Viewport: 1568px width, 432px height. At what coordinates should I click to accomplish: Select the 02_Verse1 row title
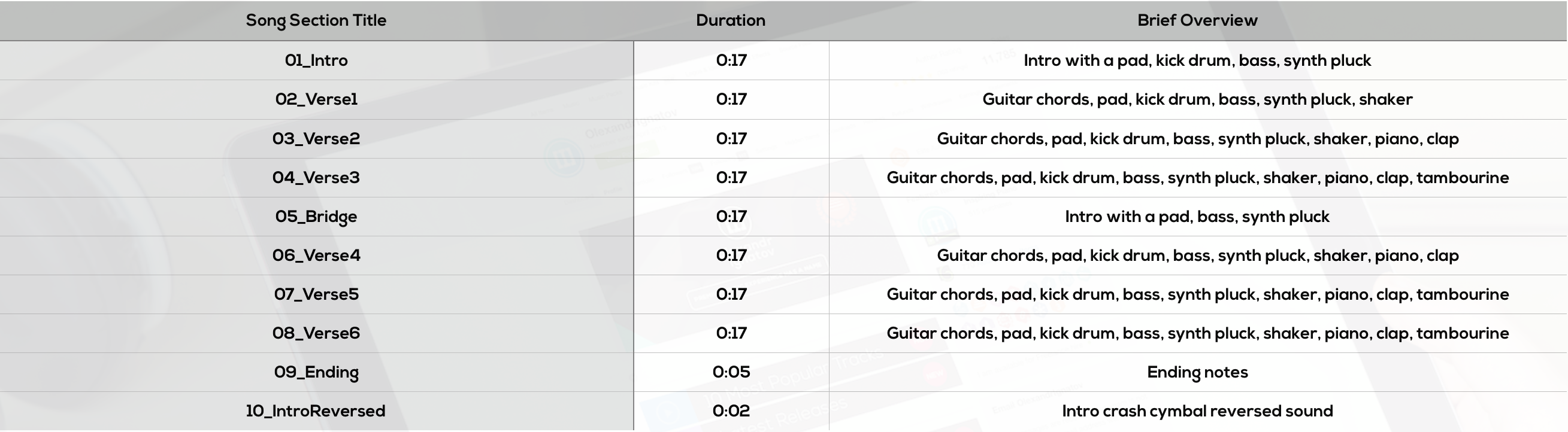click(x=316, y=99)
